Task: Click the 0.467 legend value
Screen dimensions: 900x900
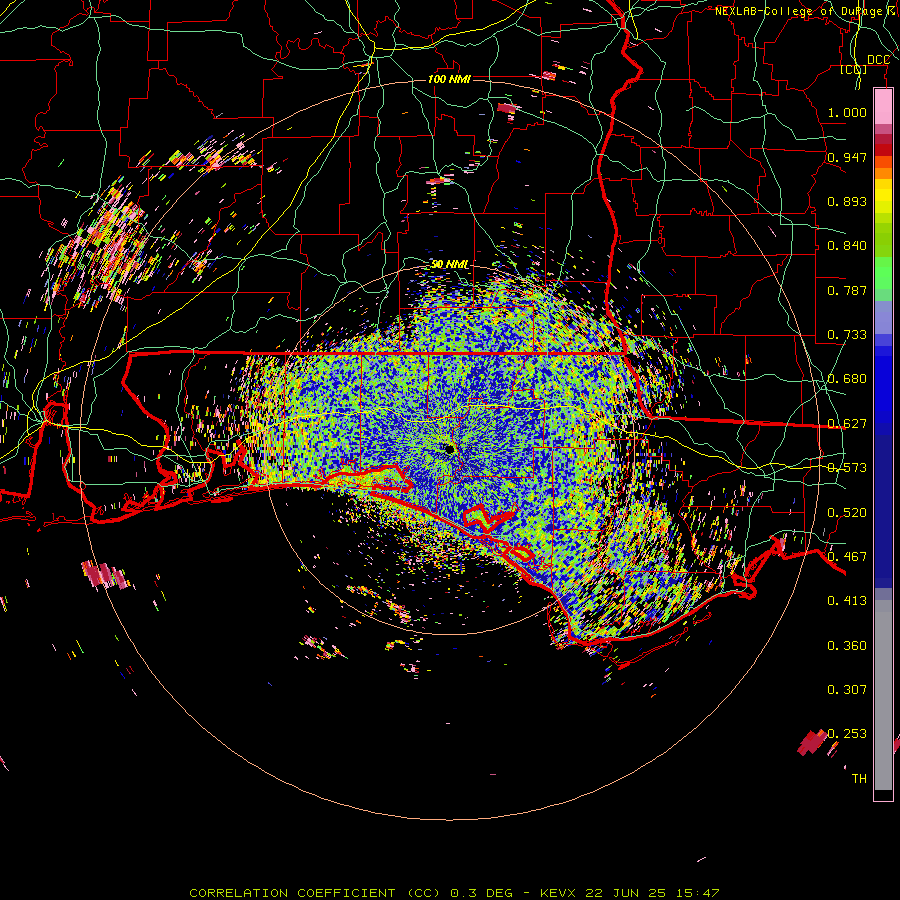Action: coord(847,557)
